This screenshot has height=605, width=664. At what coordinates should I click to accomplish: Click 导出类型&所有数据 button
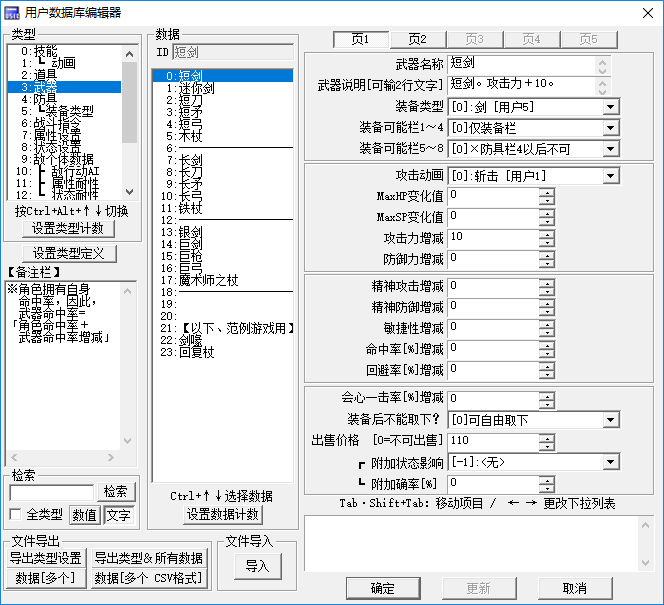(149, 558)
